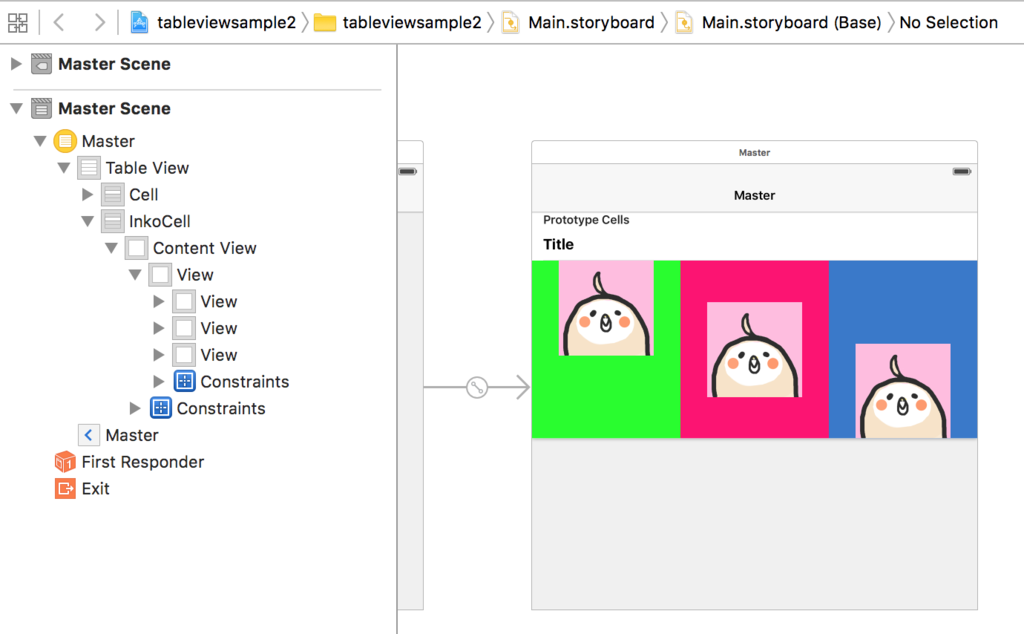The width and height of the screenshot is (1024, 634).
Task: Click tableviewsample2 project name in breadcrumb
Action: click(x=227, y=23)
